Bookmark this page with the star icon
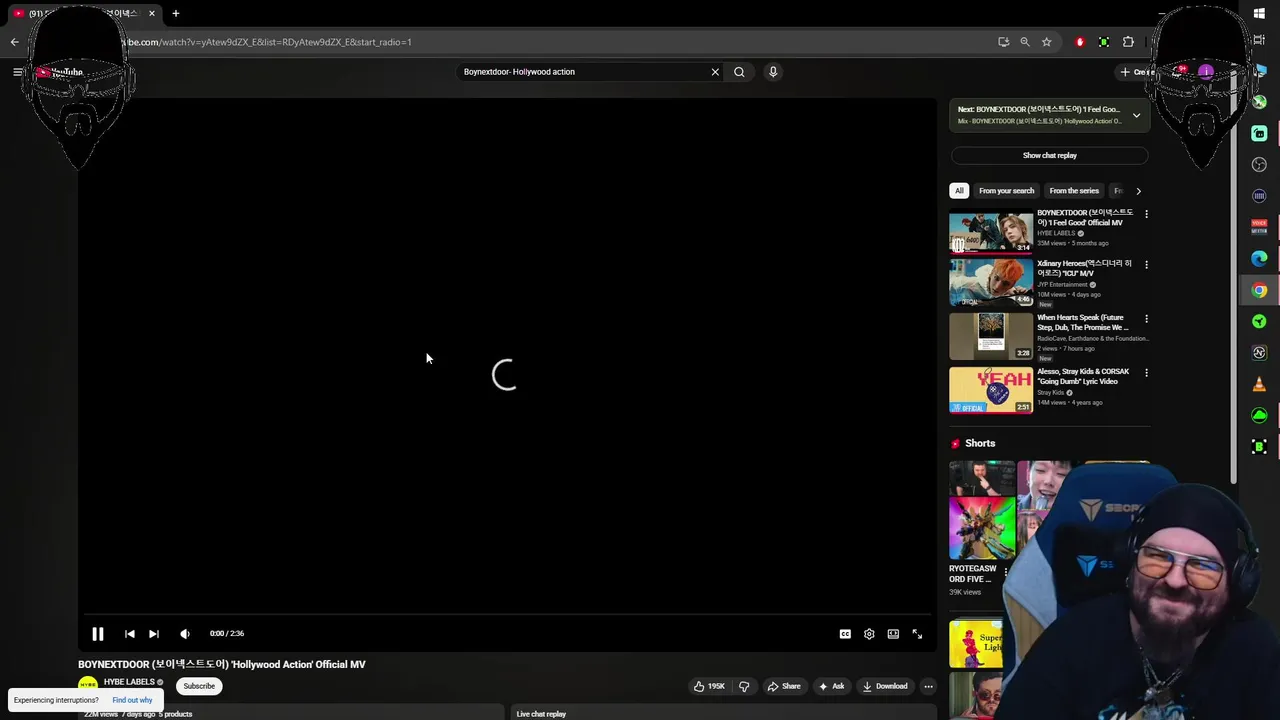Image resolution: width=1280 pixels, height=720 pixels. coord(1046,42)
